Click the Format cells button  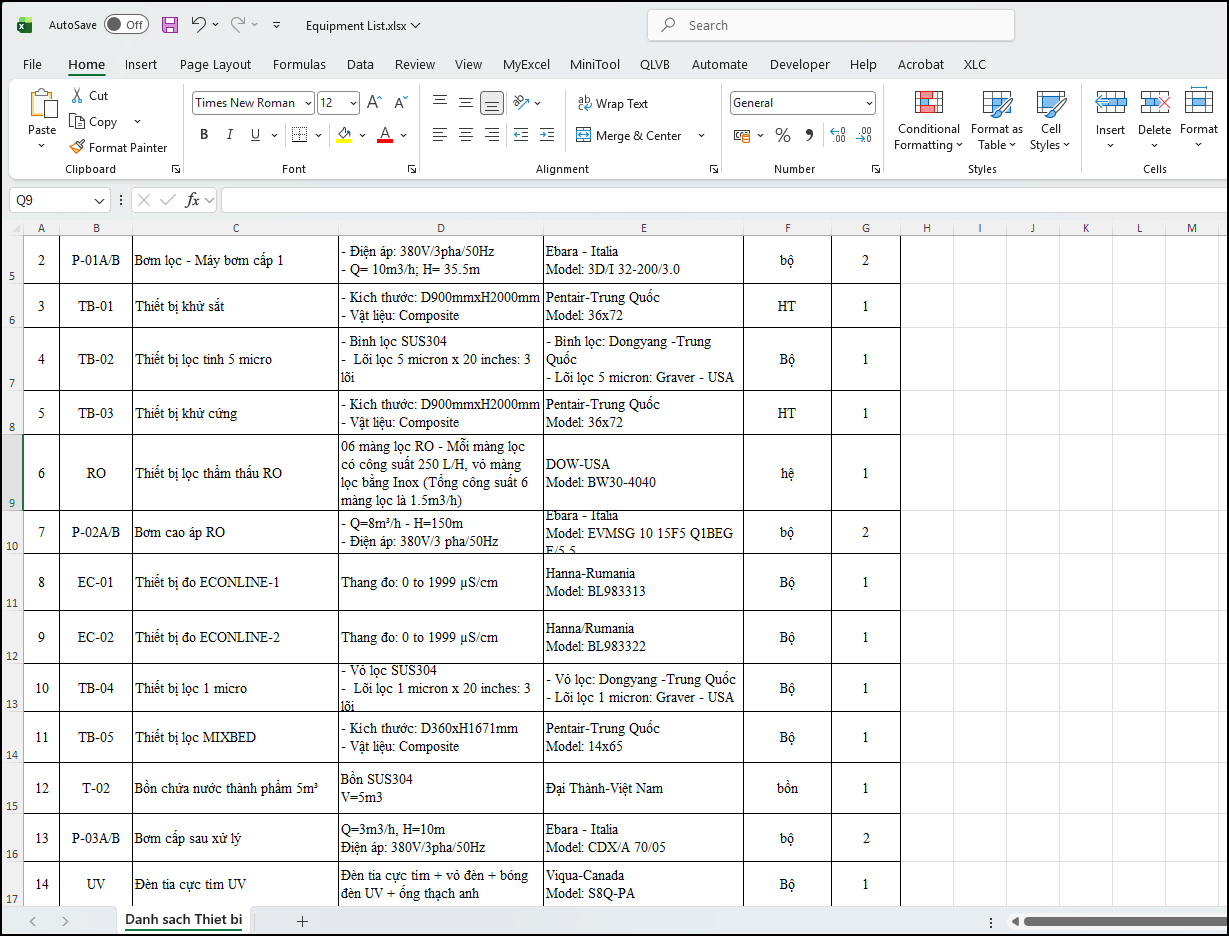point(1198,120)
